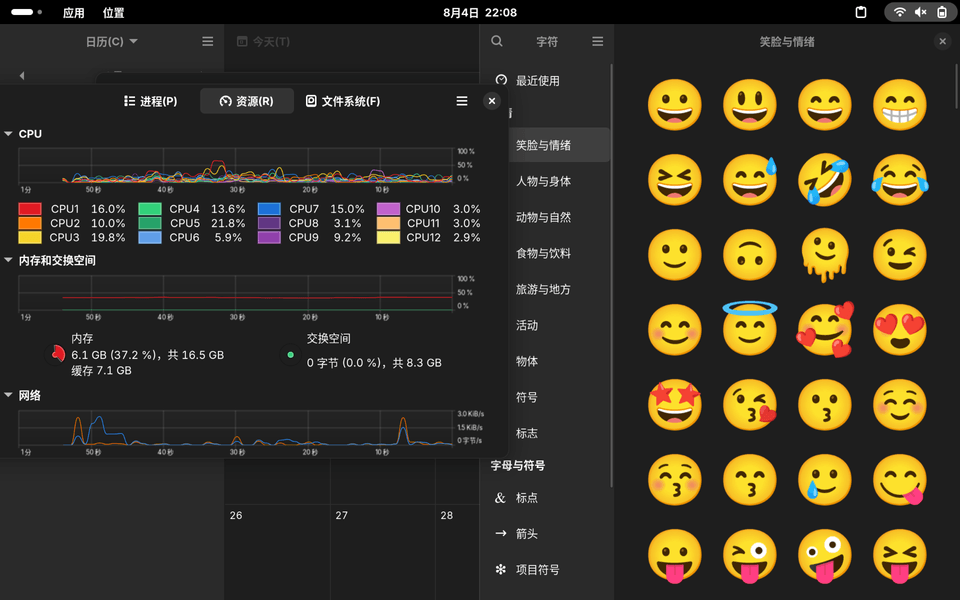960x600 pixels.
Task: Open the Characters hamburger menu
Action: 597,42
